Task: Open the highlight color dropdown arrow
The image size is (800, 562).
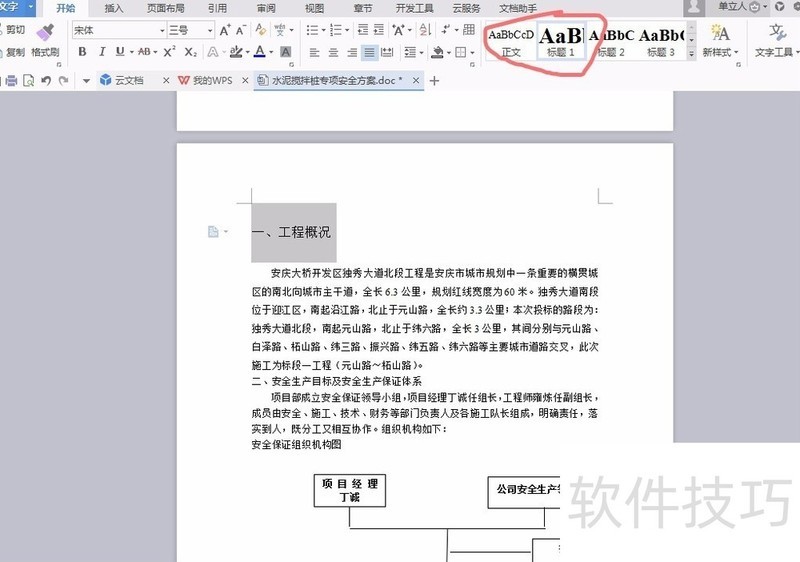Action: click(x=247, y=52)
